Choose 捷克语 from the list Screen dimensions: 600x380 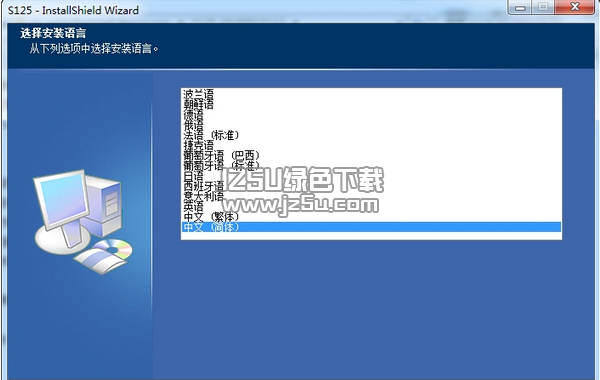pyautogui.click(x=199, y=145)
